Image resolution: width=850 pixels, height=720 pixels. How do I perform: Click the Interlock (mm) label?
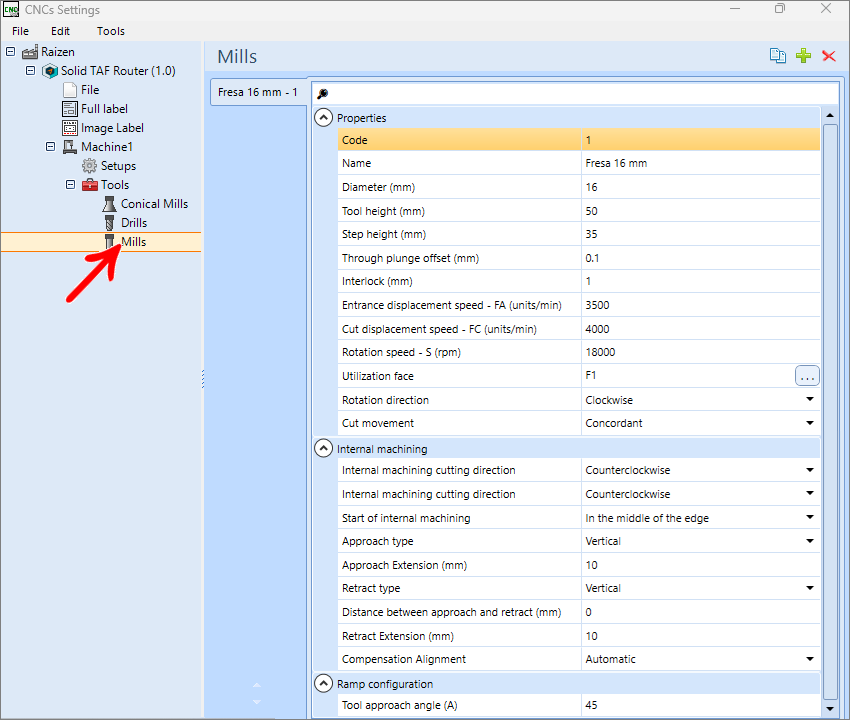[377, 281]
